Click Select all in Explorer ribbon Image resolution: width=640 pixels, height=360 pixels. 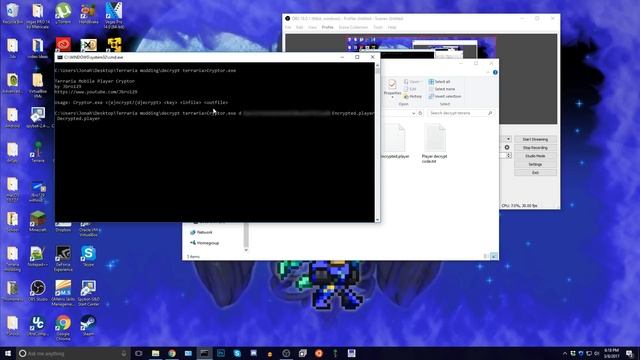pos(440,82)
